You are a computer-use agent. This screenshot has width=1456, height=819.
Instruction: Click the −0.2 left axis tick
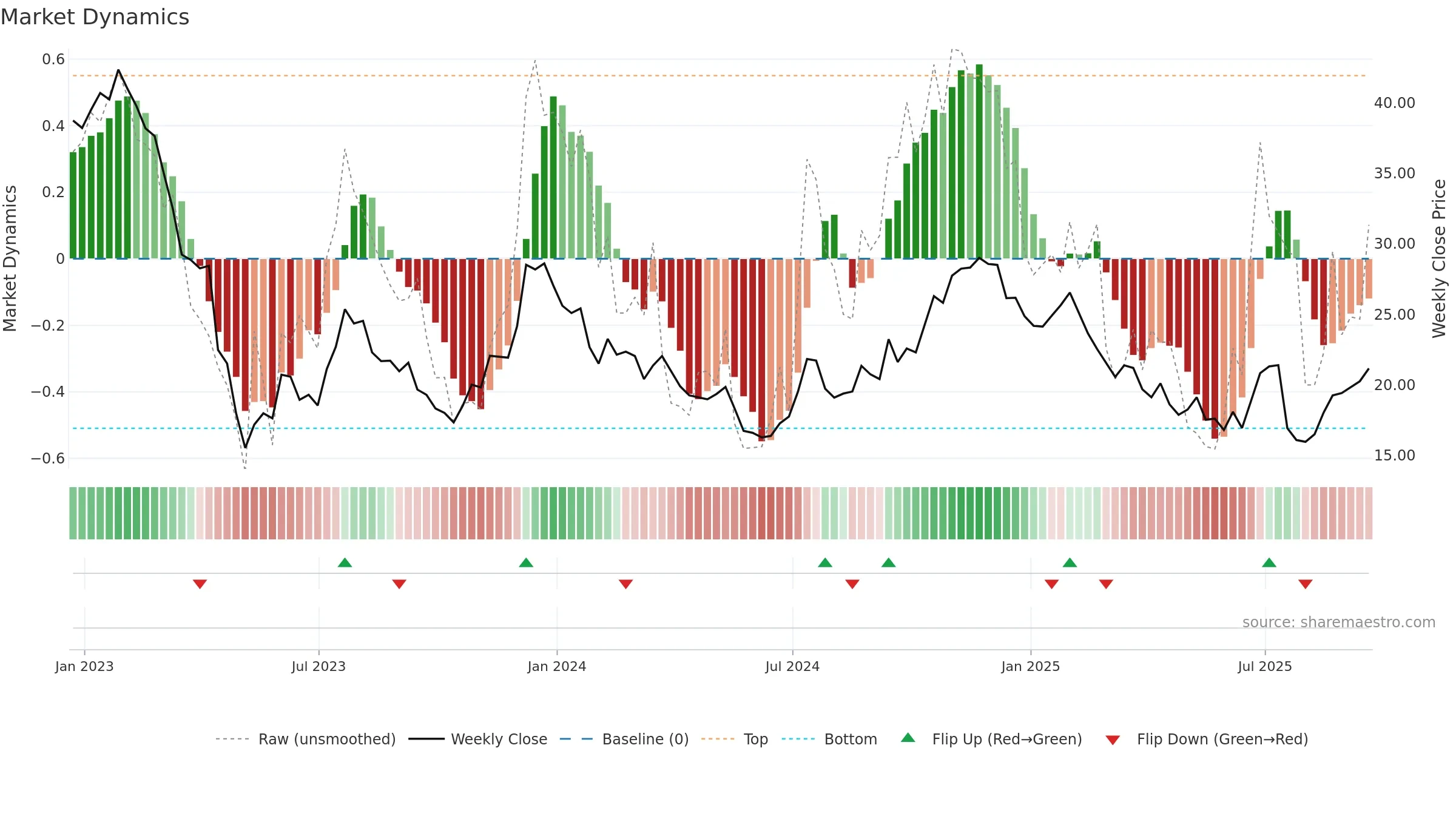(48, 326)
